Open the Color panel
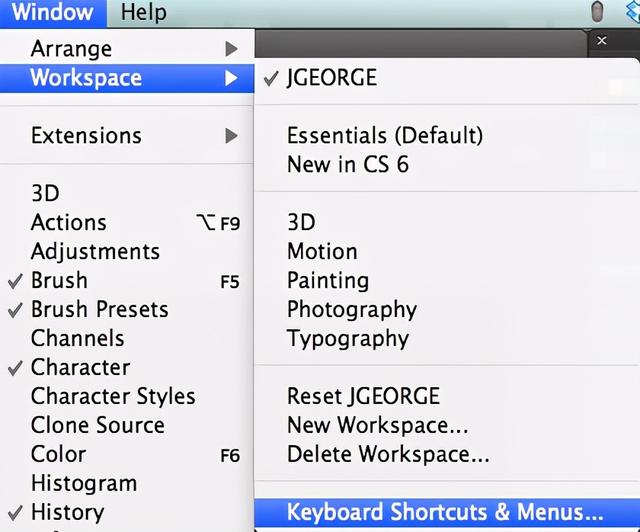The height and width of the screenshot is (532, 640). [58, 455]
